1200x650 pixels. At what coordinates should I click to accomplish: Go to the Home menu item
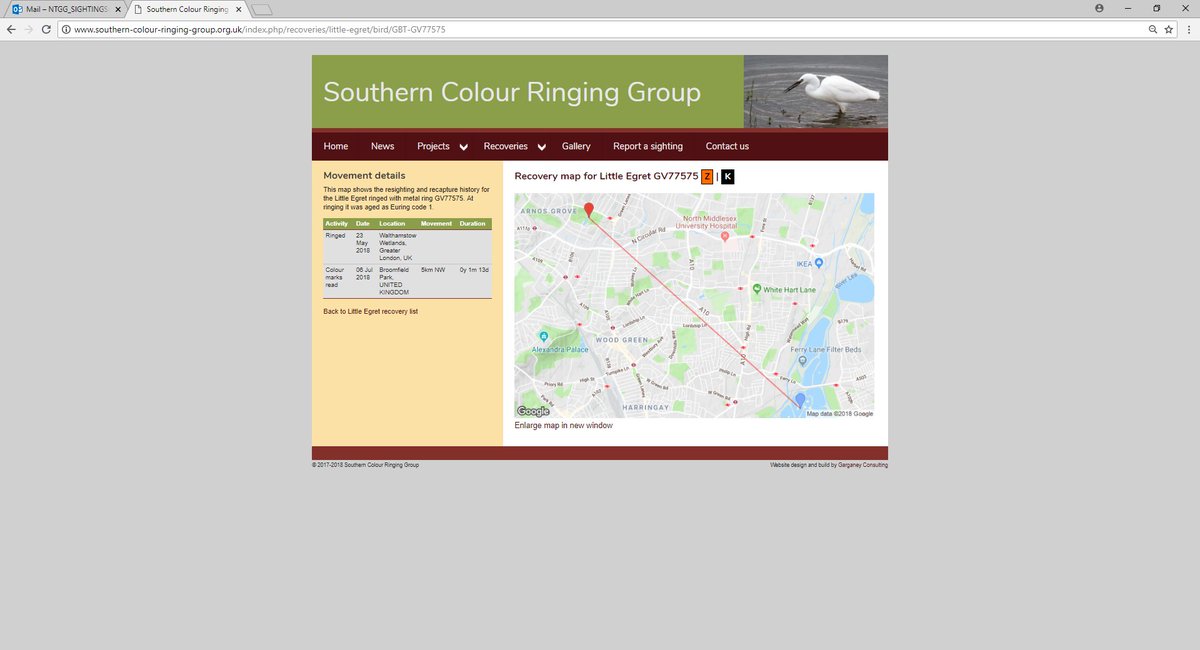tap(336, 146)
